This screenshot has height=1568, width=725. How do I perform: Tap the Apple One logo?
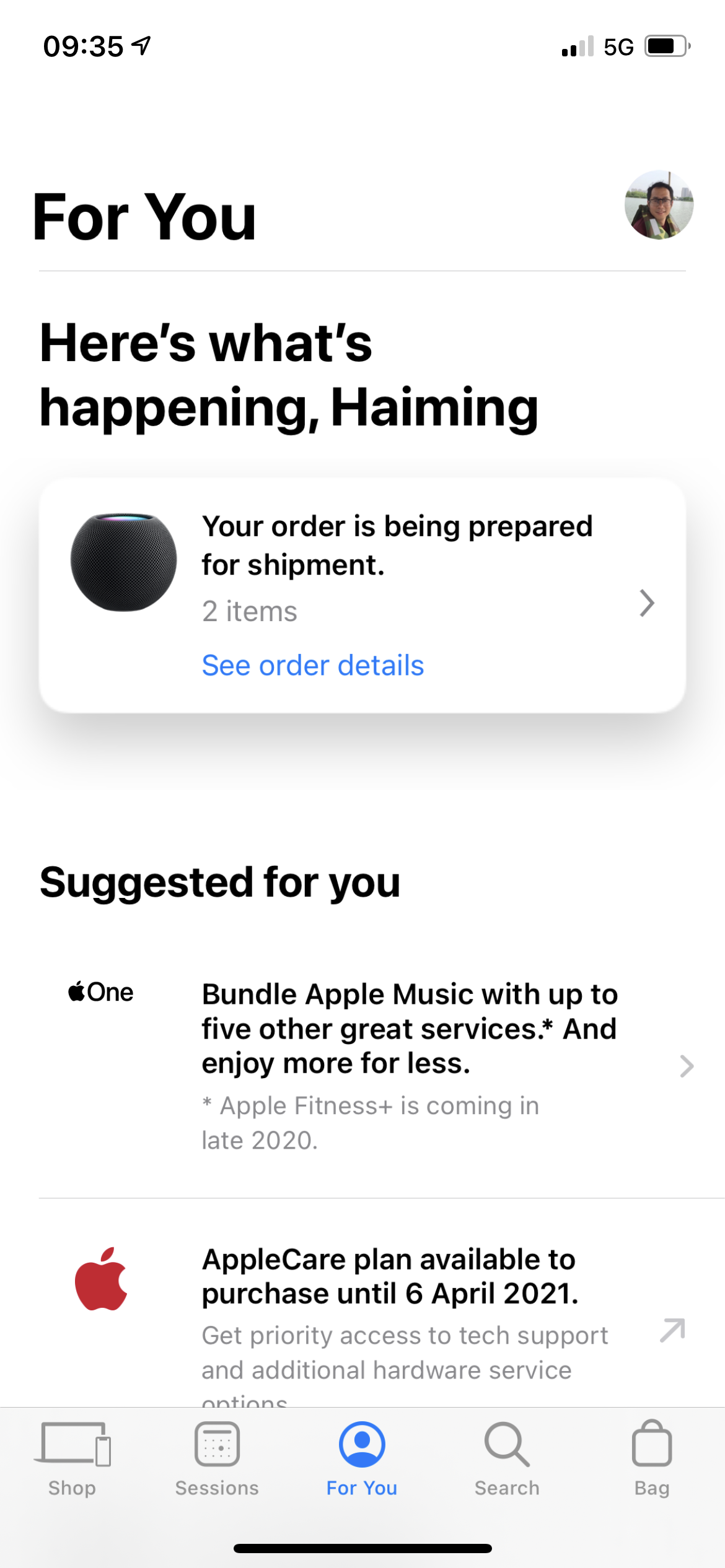point(101,992)
